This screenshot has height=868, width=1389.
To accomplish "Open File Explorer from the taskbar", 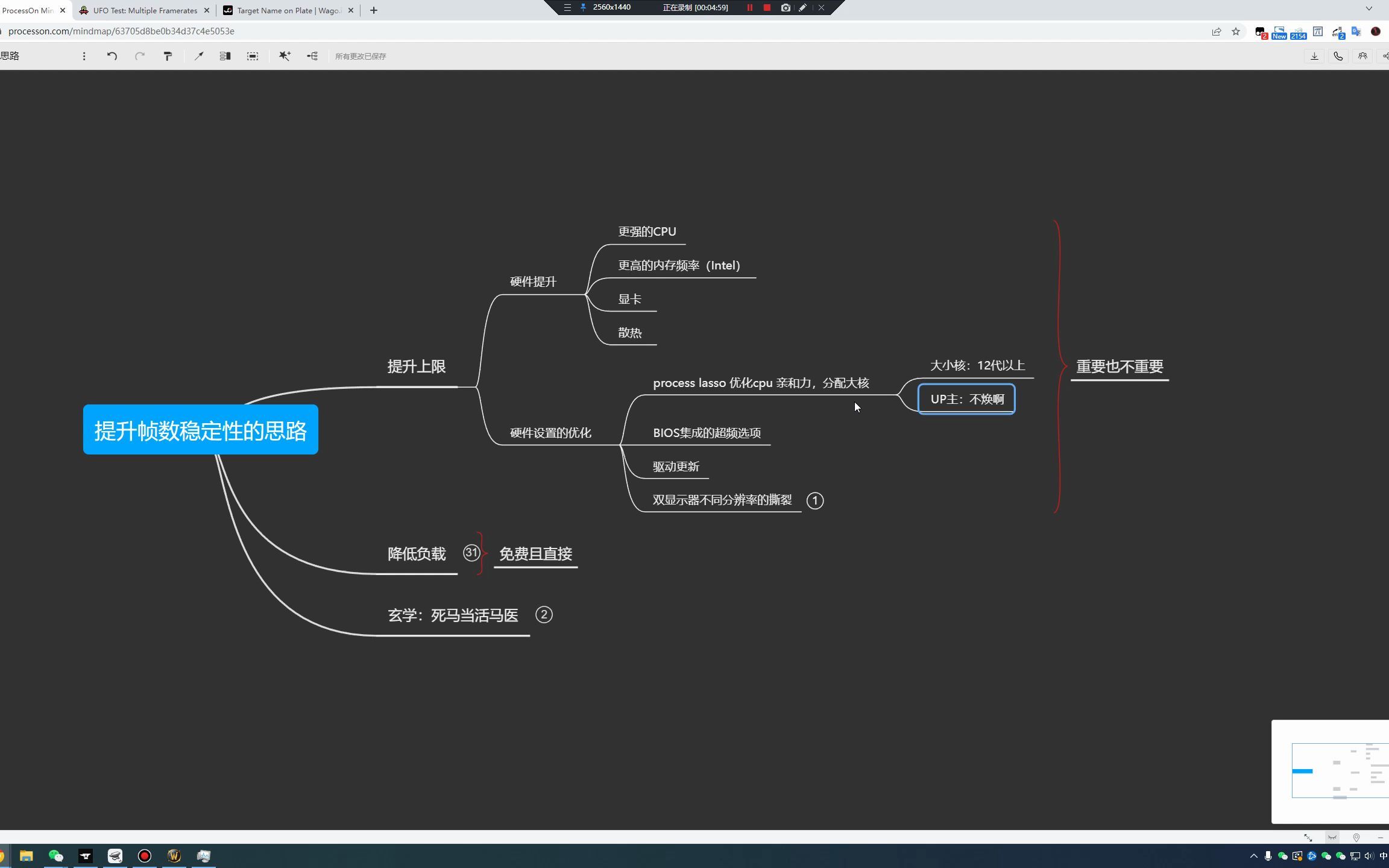I will [26, 856].
